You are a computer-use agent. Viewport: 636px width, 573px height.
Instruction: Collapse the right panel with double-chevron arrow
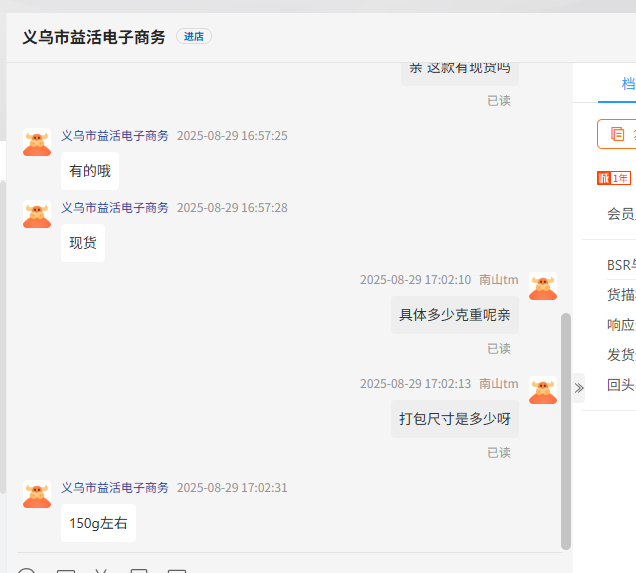[x=578, y=388]
